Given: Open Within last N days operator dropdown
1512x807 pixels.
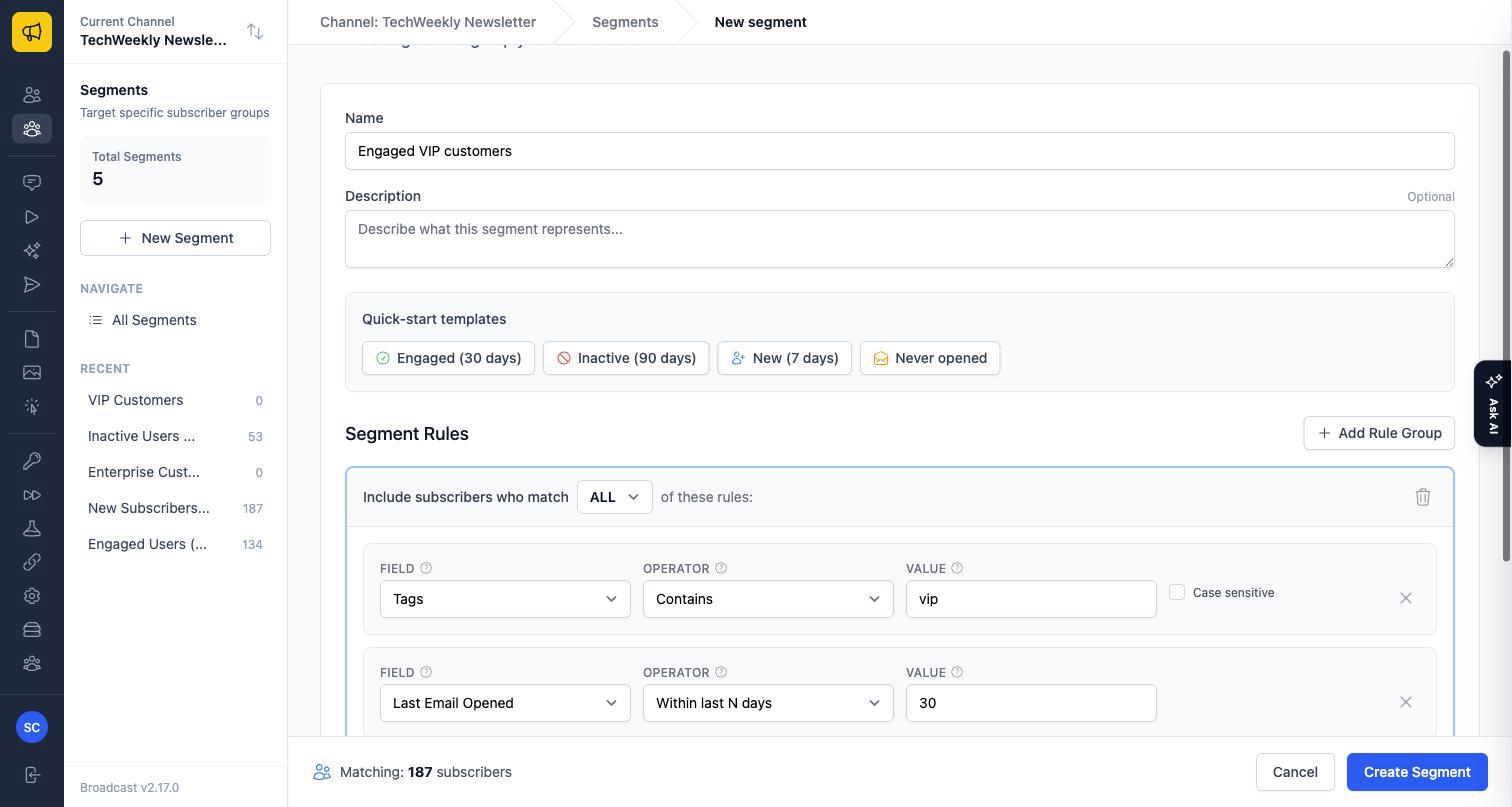Looking at the screenshot, I should tap(768, 703).
